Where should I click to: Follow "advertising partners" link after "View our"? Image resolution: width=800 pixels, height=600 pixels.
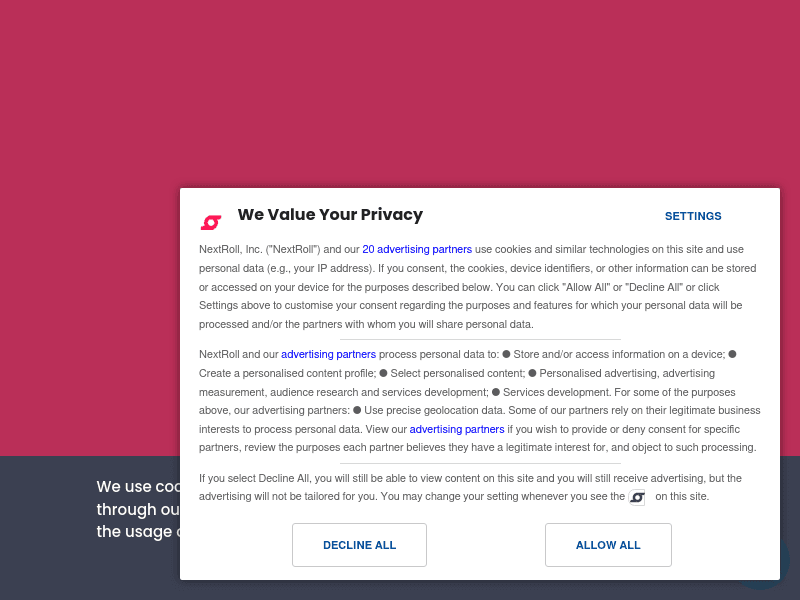pos(457,429)
